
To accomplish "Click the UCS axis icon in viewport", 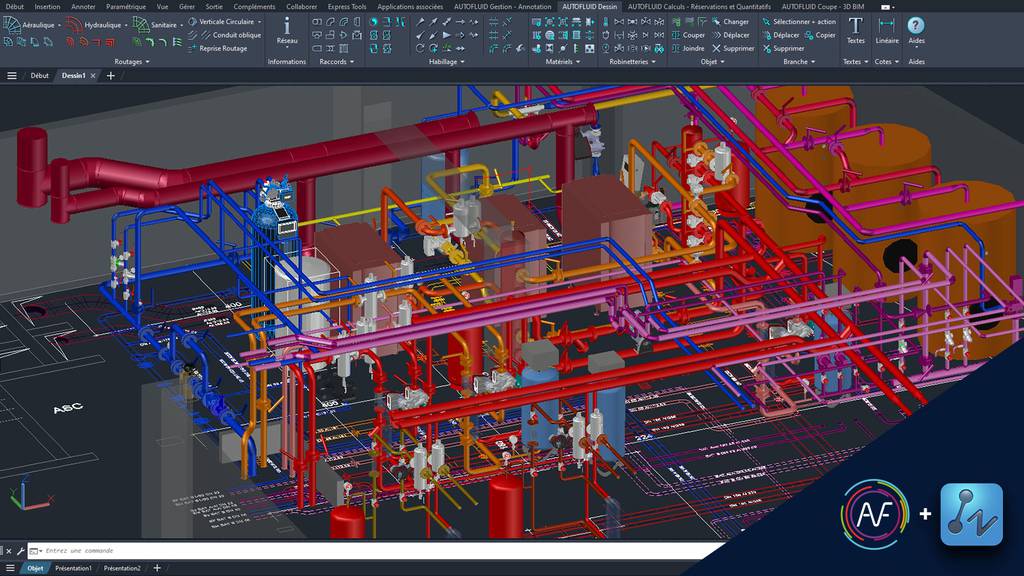I will 29,493.
